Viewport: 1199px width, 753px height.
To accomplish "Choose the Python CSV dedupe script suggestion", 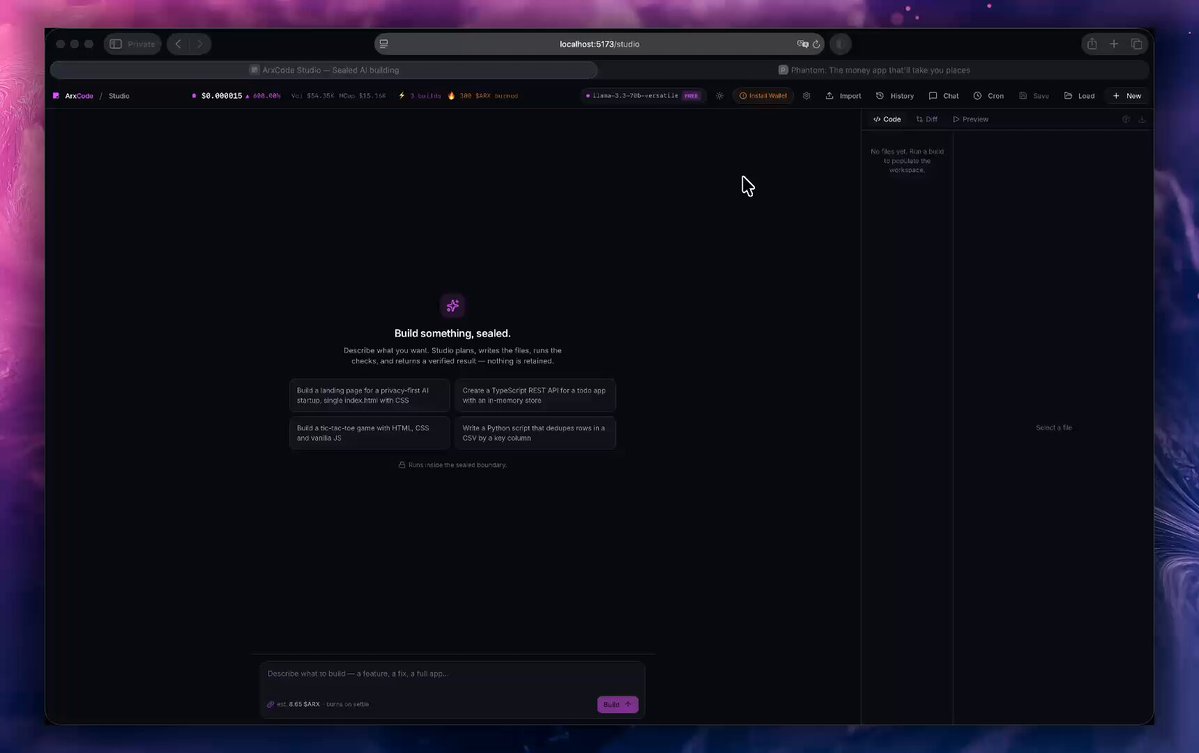I will [535, 433].
